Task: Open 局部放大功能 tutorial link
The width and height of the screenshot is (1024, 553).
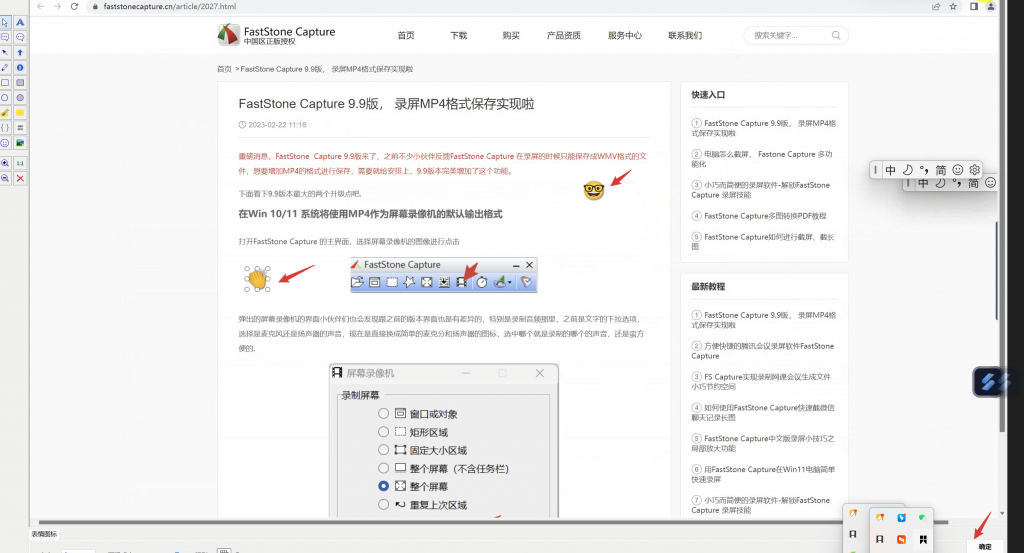Action: click(763, 443)
